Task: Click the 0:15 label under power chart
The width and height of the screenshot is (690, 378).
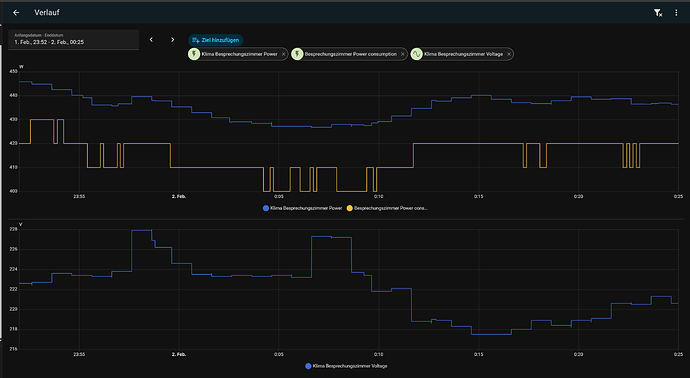Action: [x=478, y=197]
